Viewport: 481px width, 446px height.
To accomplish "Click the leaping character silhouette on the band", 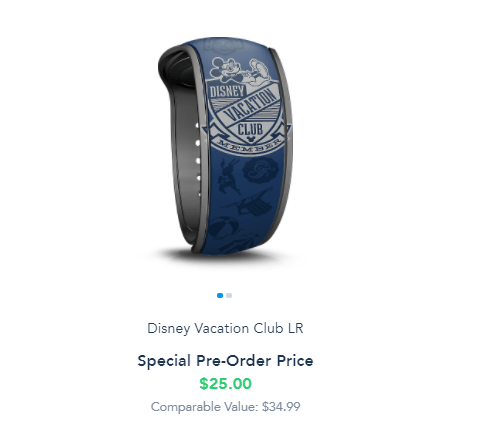I will tap(229, 176).
